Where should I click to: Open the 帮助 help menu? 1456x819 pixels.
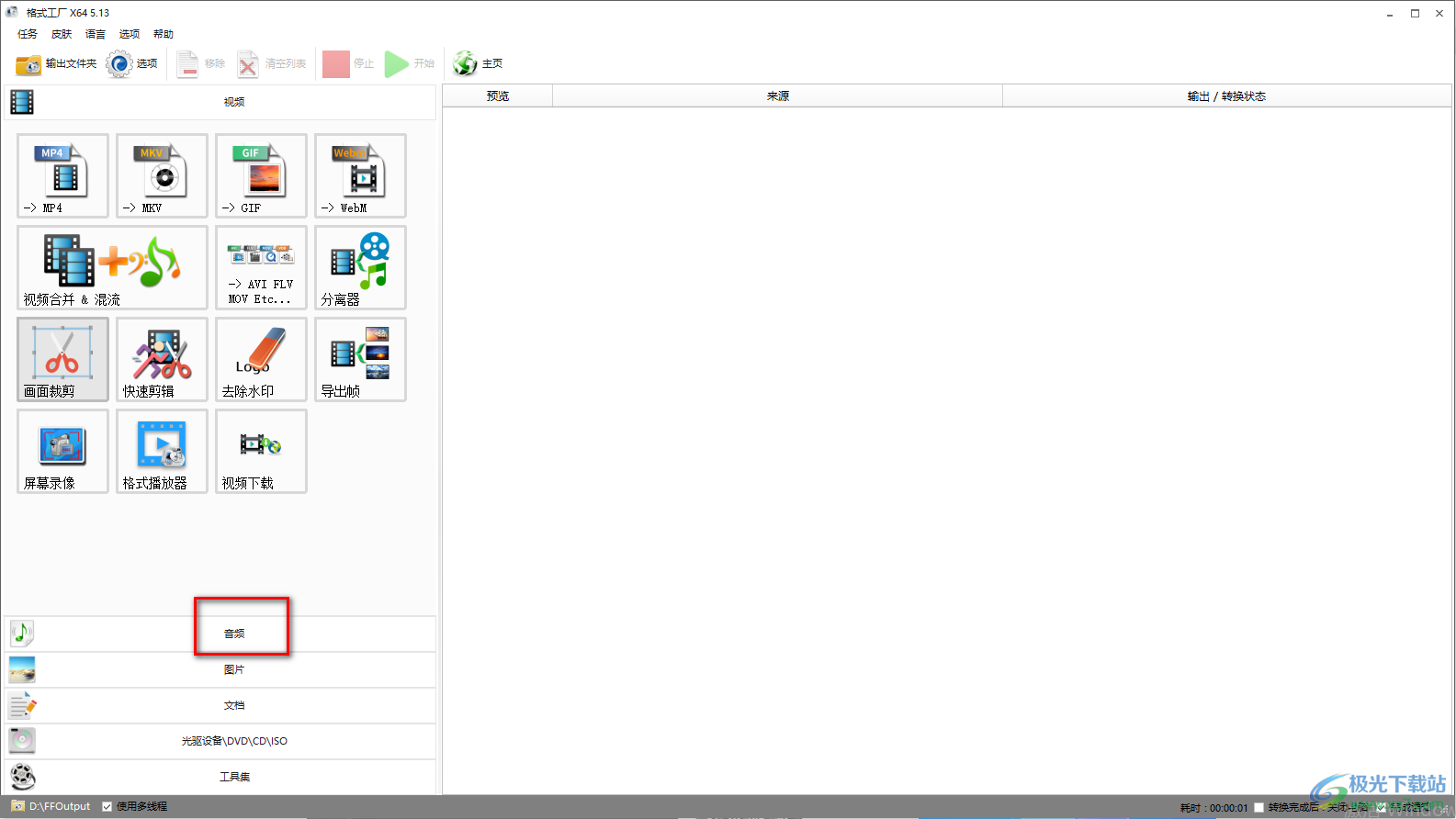[164, 34]
